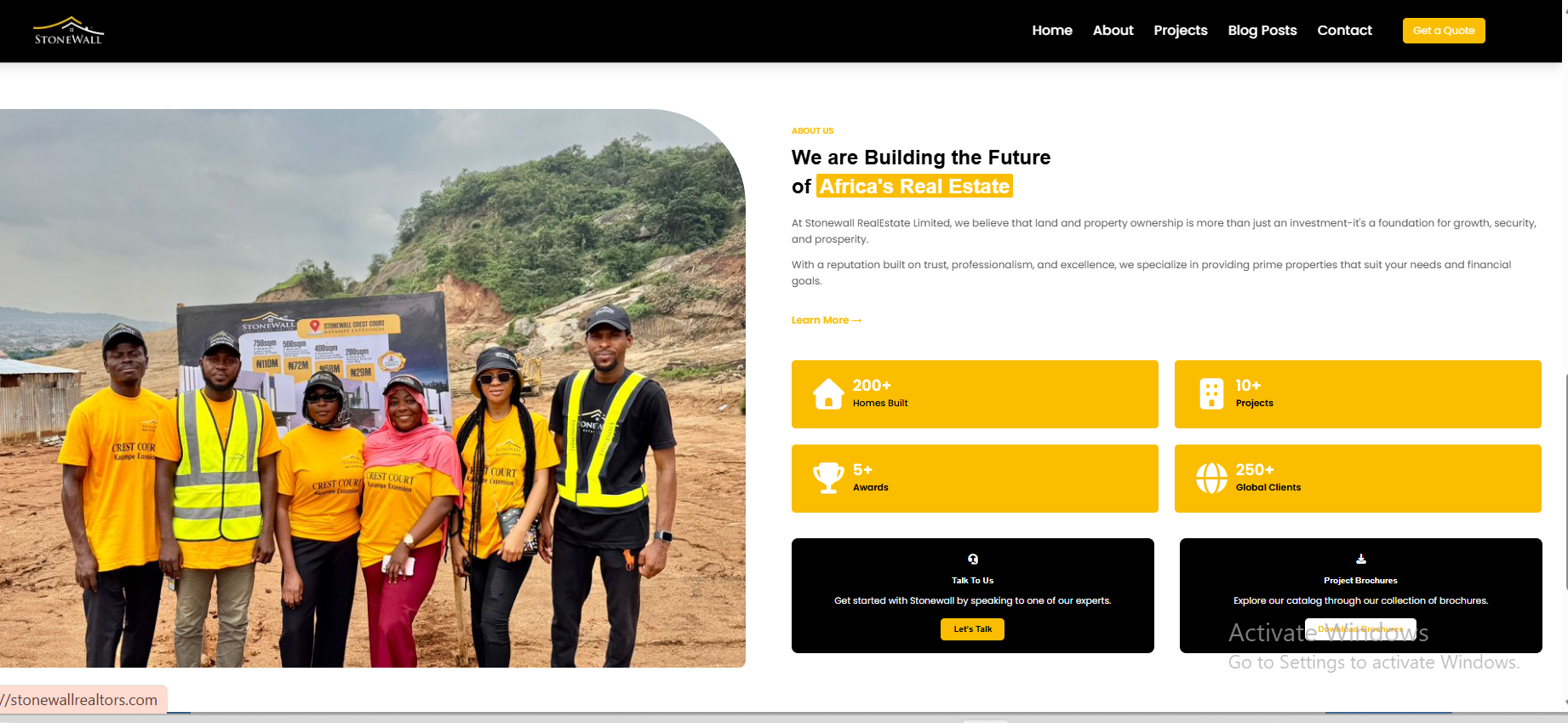
Task: Click the building icon beside 10+ Projects
Action: (1211, 393)
